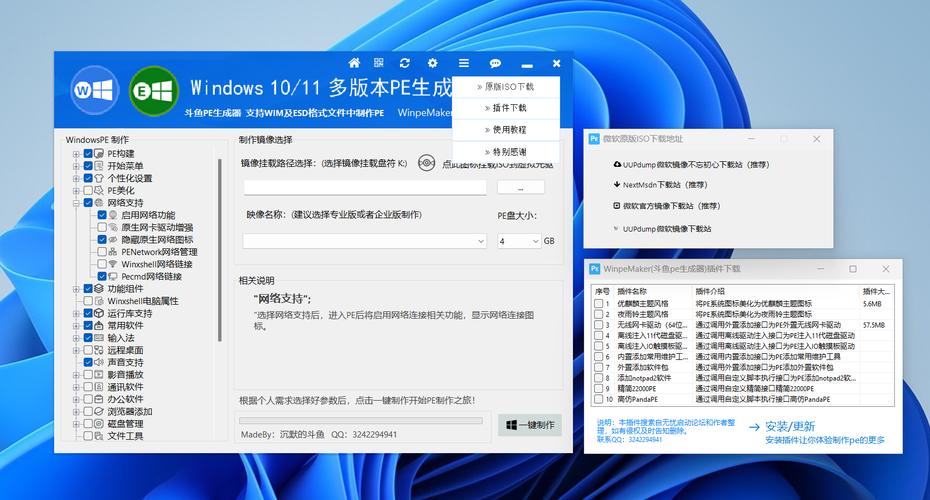The height and width of the screenshot is (500, 930).
Task: Click the build progress bar
Action: point(361,421)
